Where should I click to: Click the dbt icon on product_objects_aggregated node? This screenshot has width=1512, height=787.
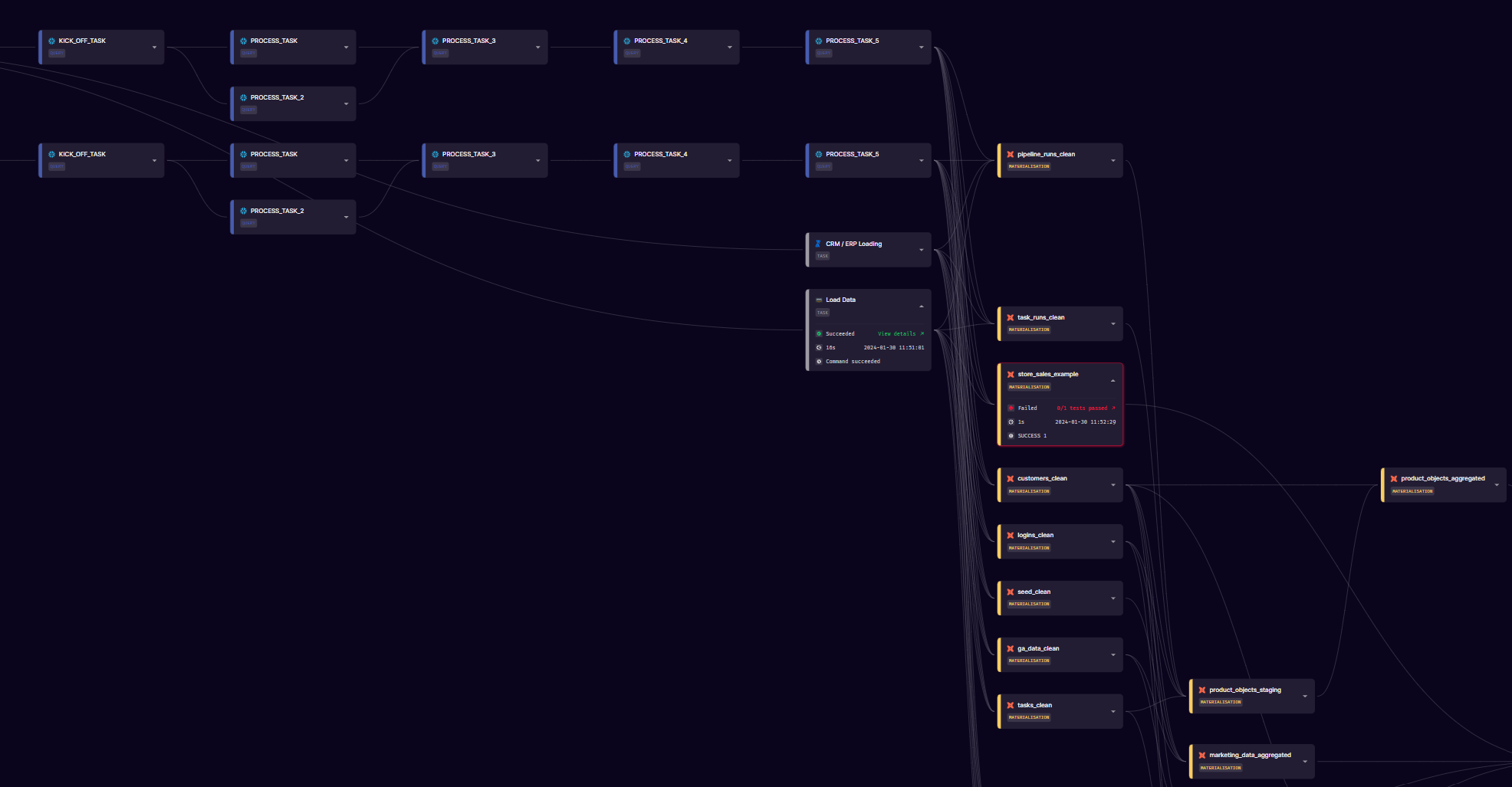pyautogui.click(x=1395, y=477)
